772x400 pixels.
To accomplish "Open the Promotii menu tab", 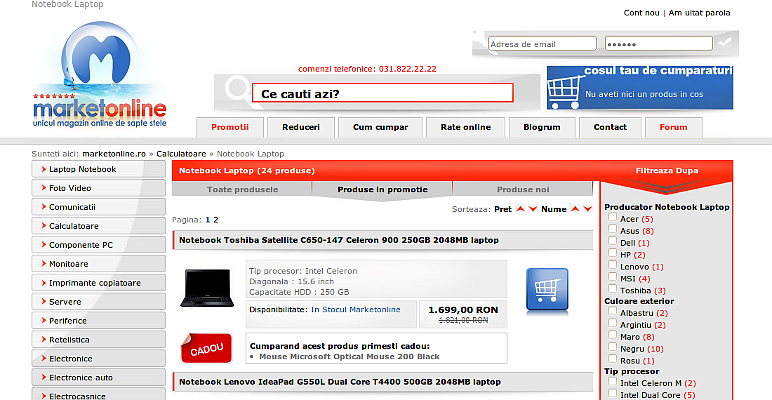I will coord(230,127).
